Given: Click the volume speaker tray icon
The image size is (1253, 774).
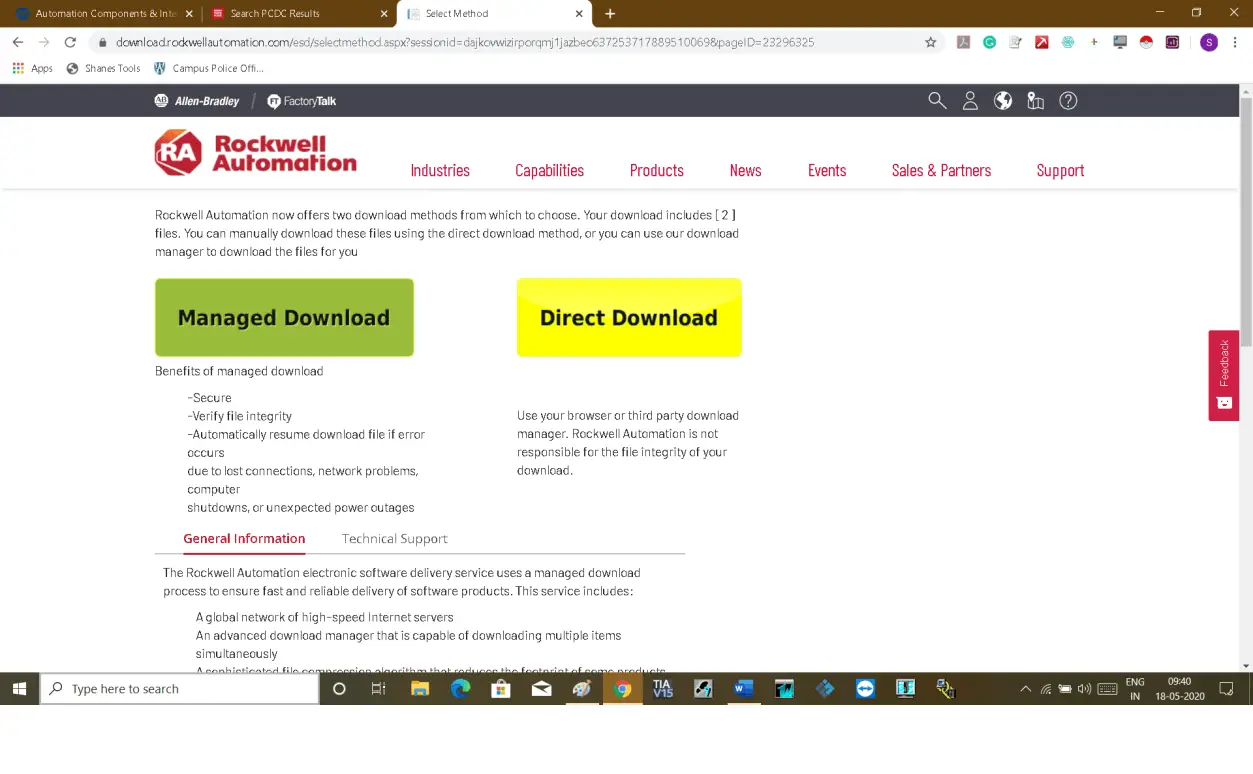Looking at the screenshot, I should tap(1084, 689).
